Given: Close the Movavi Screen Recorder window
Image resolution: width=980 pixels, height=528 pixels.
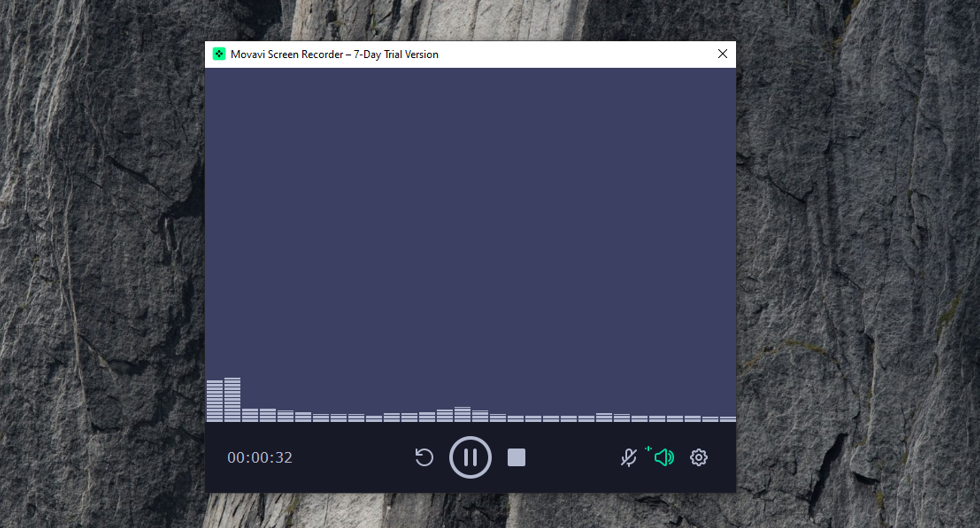Looking at the screenshot, I should (722, 54).
